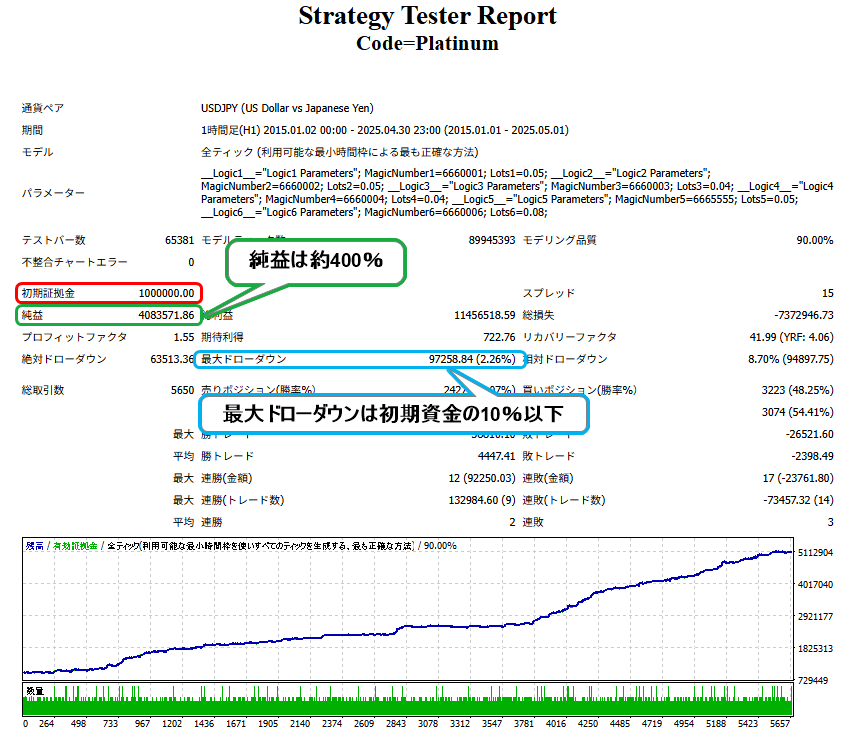This screenshot has height=736, width=849.
Task: Click the 期間 label
Action: tap(32, 131)
